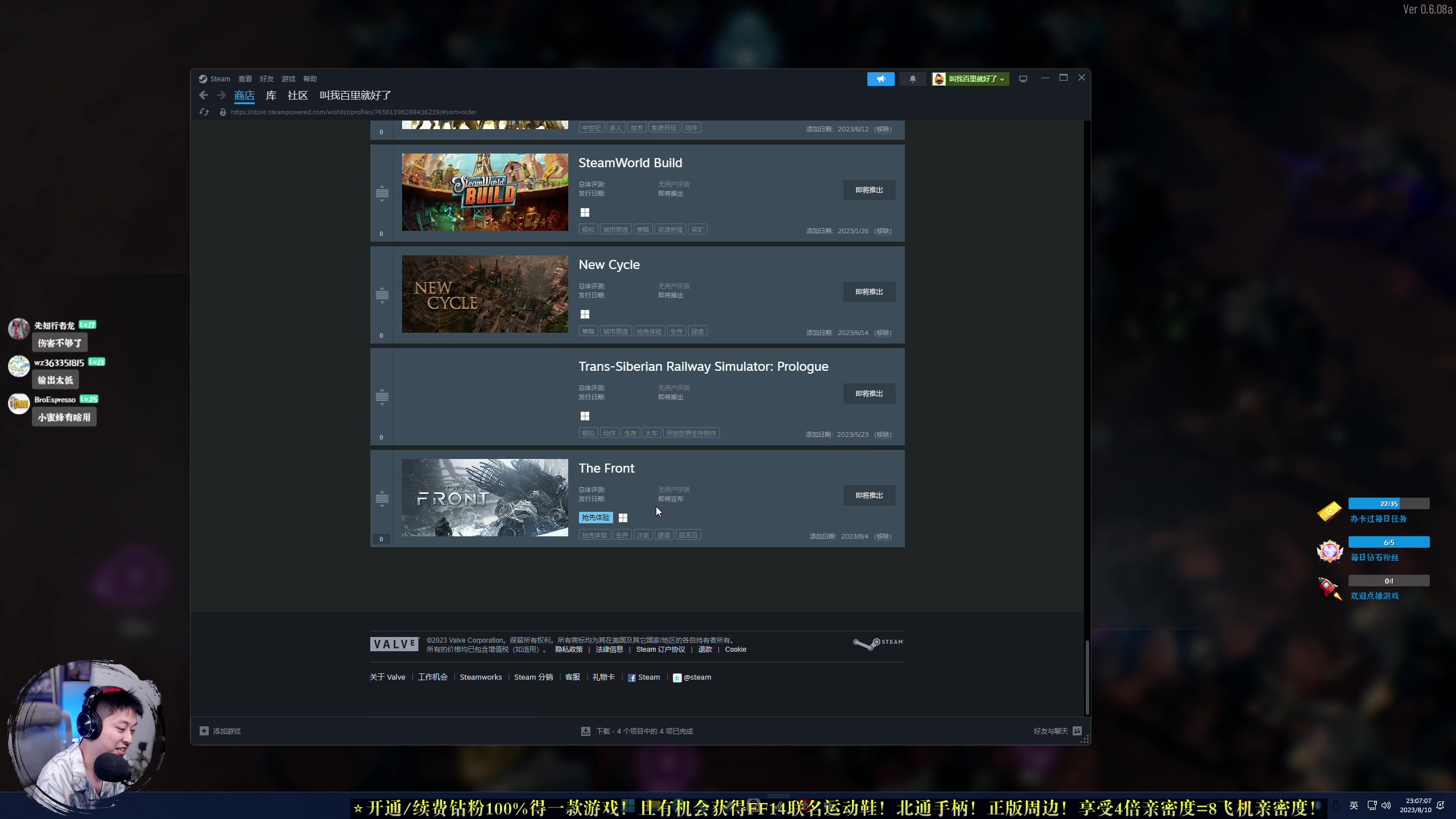Open the @steam Twitter link
1456x819 pixels.
(x=692, y=677)
